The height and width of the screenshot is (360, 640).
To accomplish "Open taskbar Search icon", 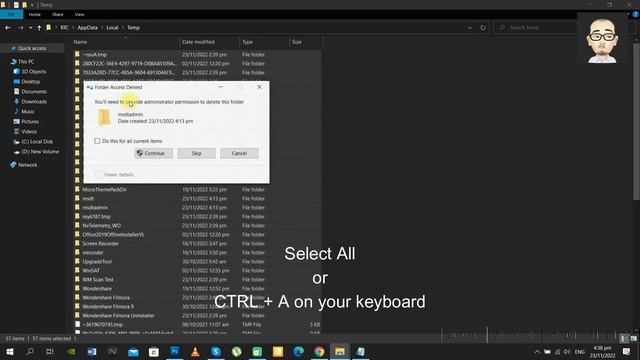I will coord(30,351).
